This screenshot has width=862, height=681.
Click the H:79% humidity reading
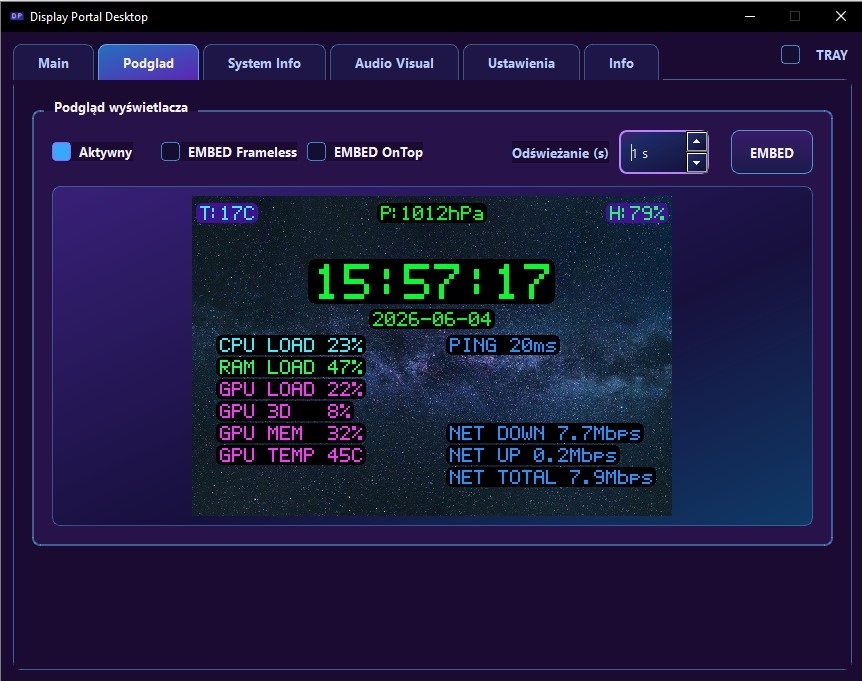(x=637, y=213)
